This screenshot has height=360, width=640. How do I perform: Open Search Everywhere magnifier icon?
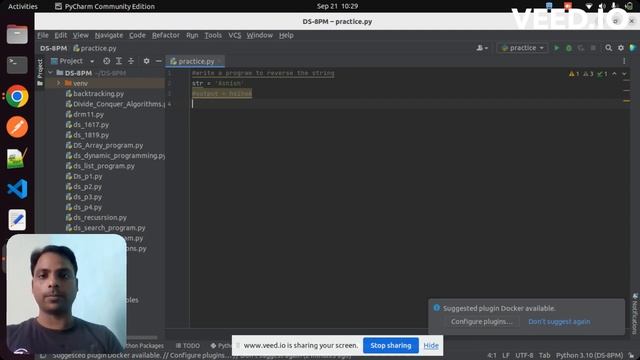click(x=608, y=48)
